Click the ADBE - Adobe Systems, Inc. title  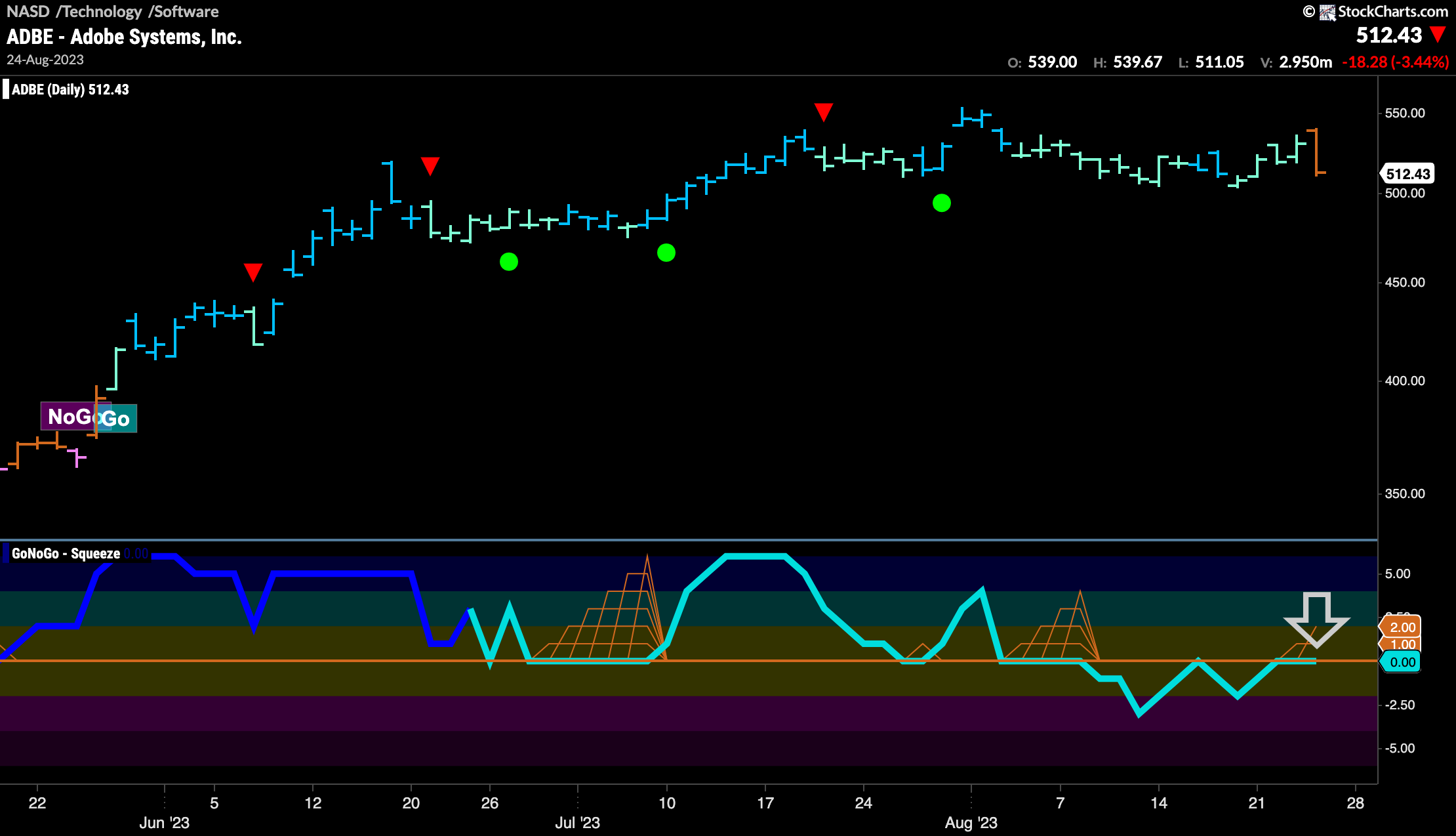click(124, 37)
